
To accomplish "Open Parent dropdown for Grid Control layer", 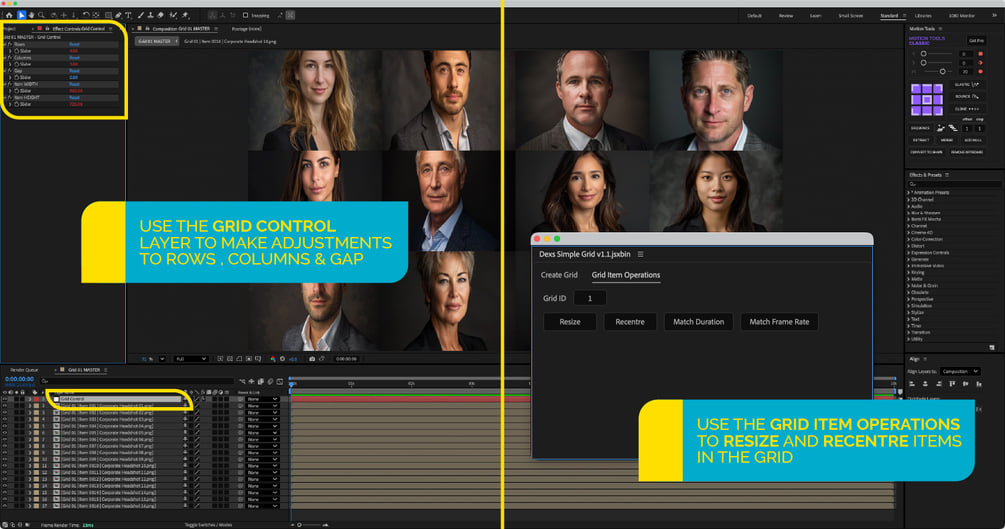I will pos(262,399).
